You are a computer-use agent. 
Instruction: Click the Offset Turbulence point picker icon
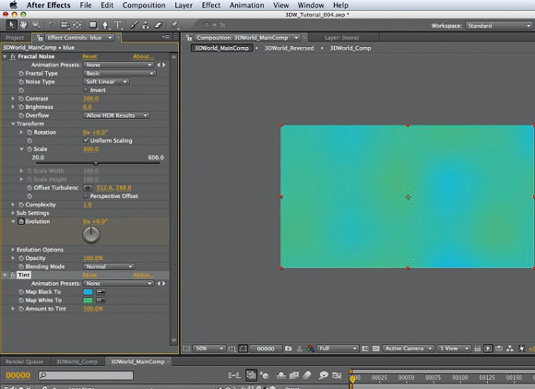88,188
